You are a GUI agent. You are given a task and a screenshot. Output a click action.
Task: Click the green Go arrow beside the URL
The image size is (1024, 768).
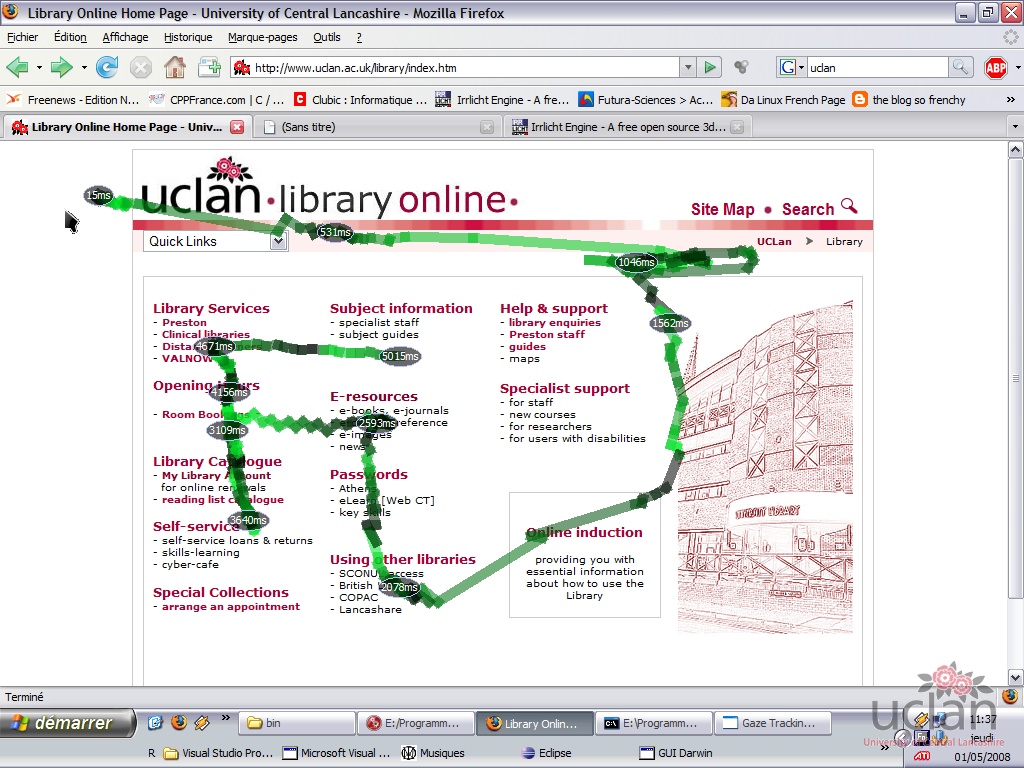(710, 67)
